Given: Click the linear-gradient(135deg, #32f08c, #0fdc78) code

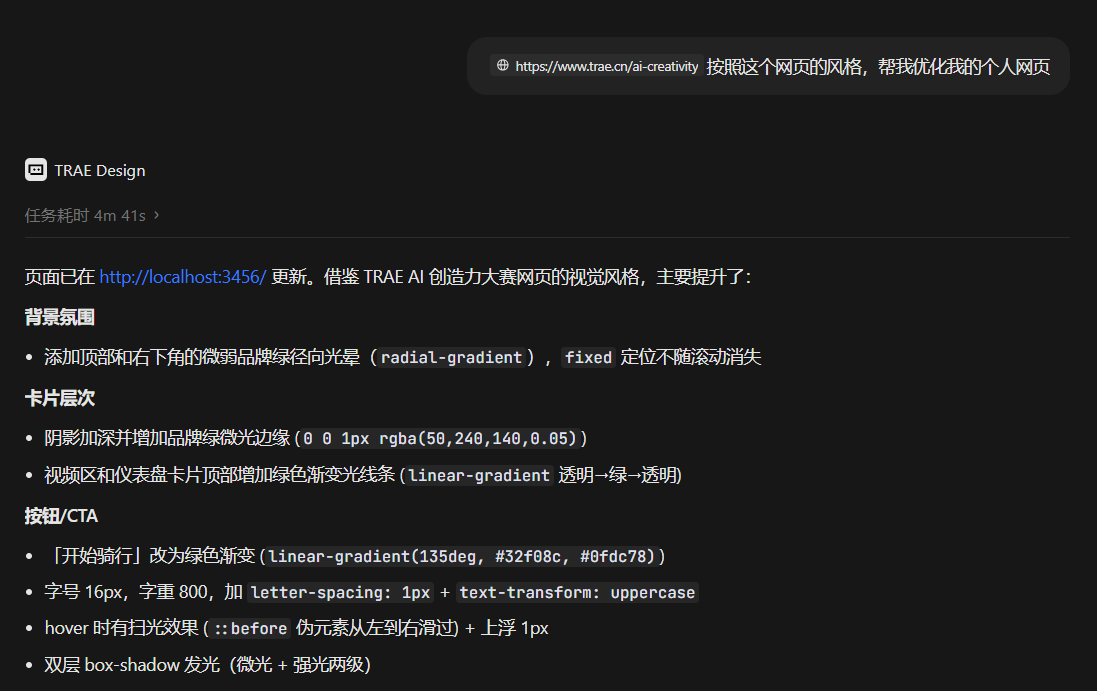Looking at the screenshot, I should (462, 557).
